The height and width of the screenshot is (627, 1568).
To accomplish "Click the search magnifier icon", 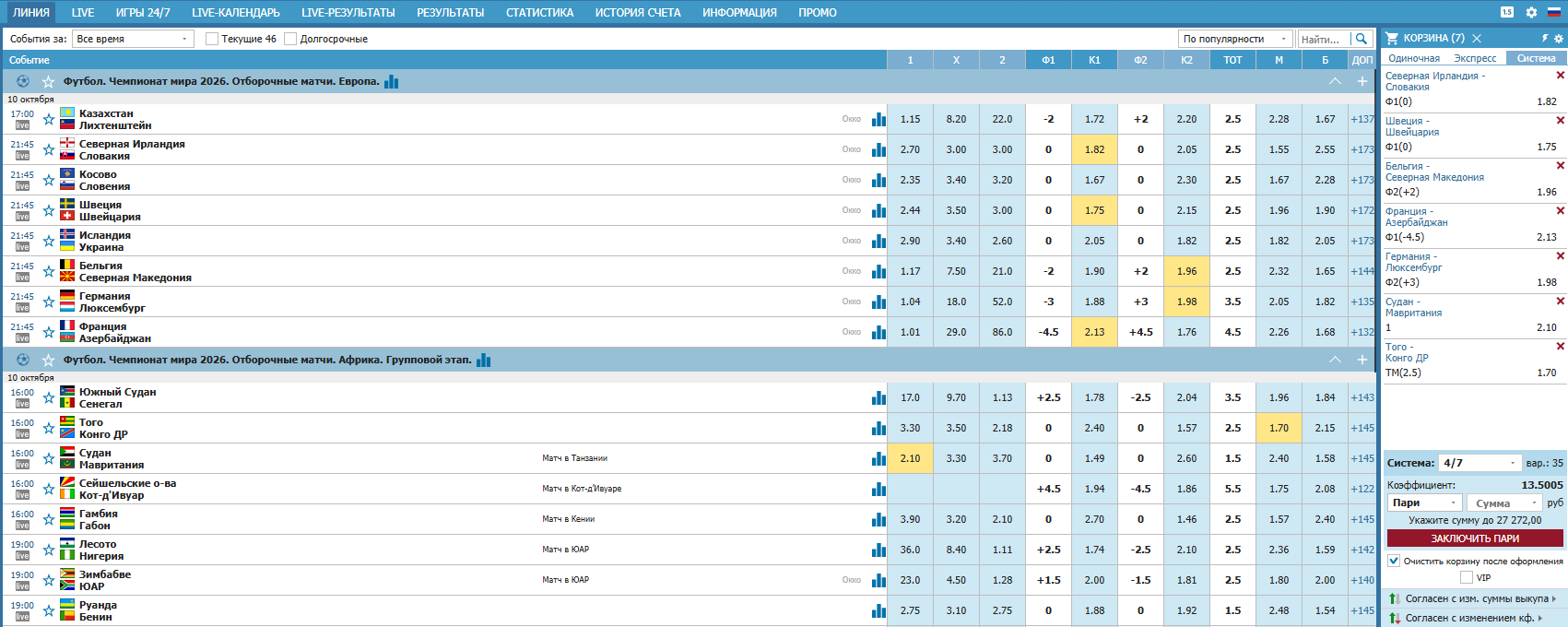I will click(1361, 39).
